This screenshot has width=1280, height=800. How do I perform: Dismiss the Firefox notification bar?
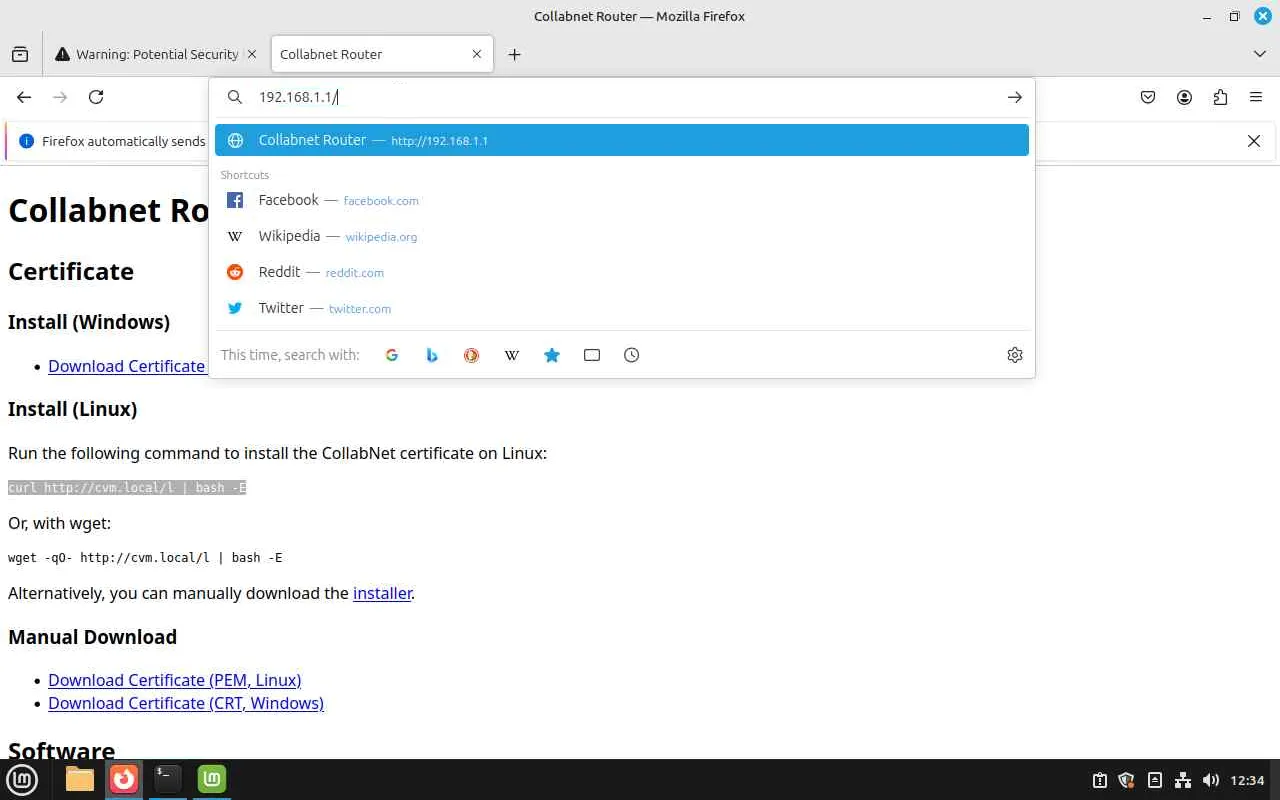pyautogui.click(x=1254, y=141)
